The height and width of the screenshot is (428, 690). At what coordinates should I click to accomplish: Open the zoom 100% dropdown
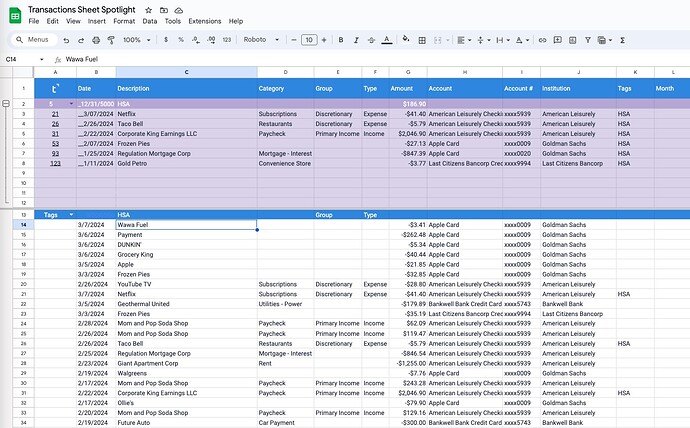(136, 40)
